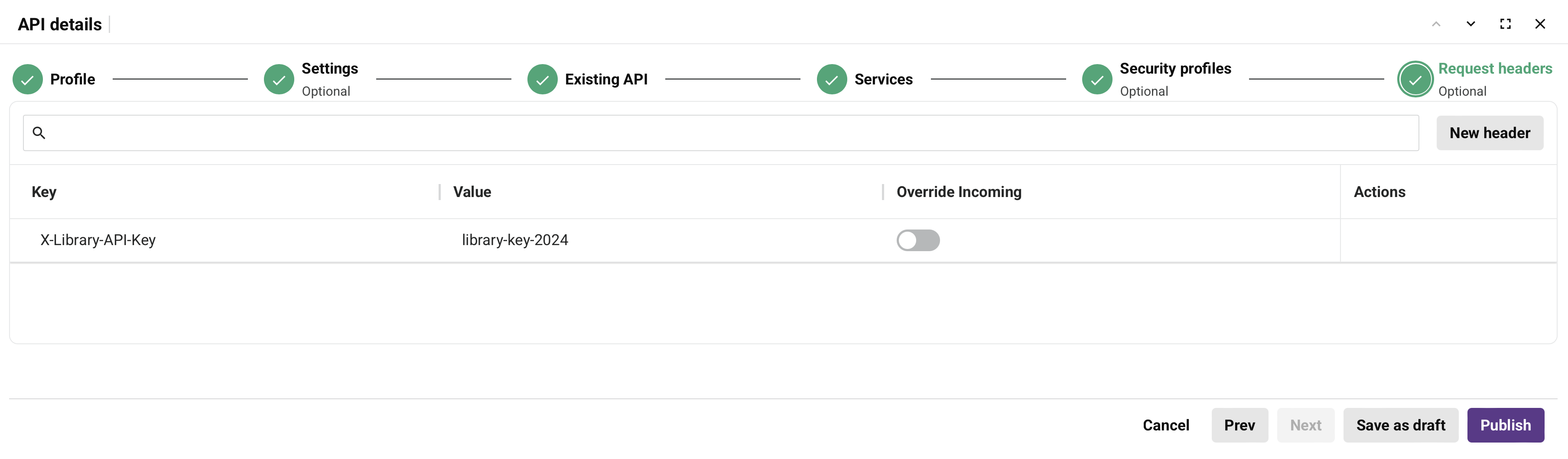Publish the API configuration

coord(1505,425)
